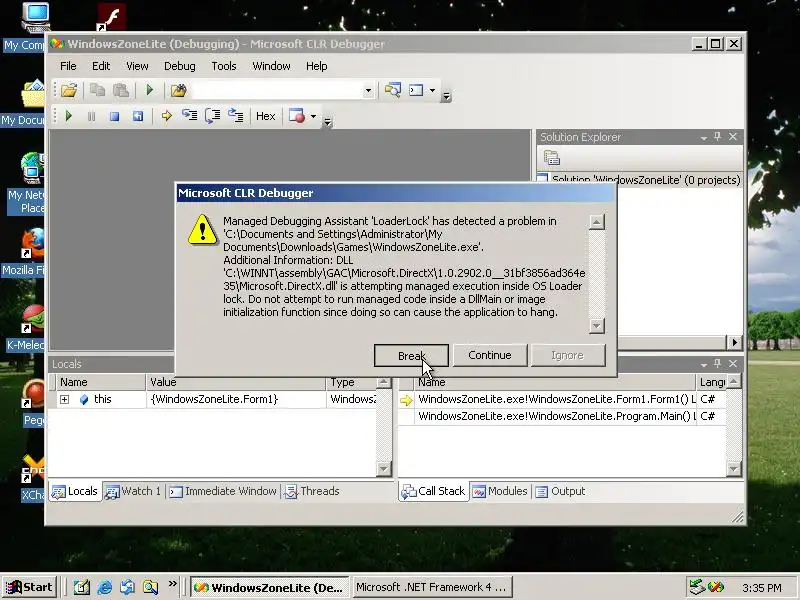
Task: Open the View menu
Action: [x=137, y=66]
